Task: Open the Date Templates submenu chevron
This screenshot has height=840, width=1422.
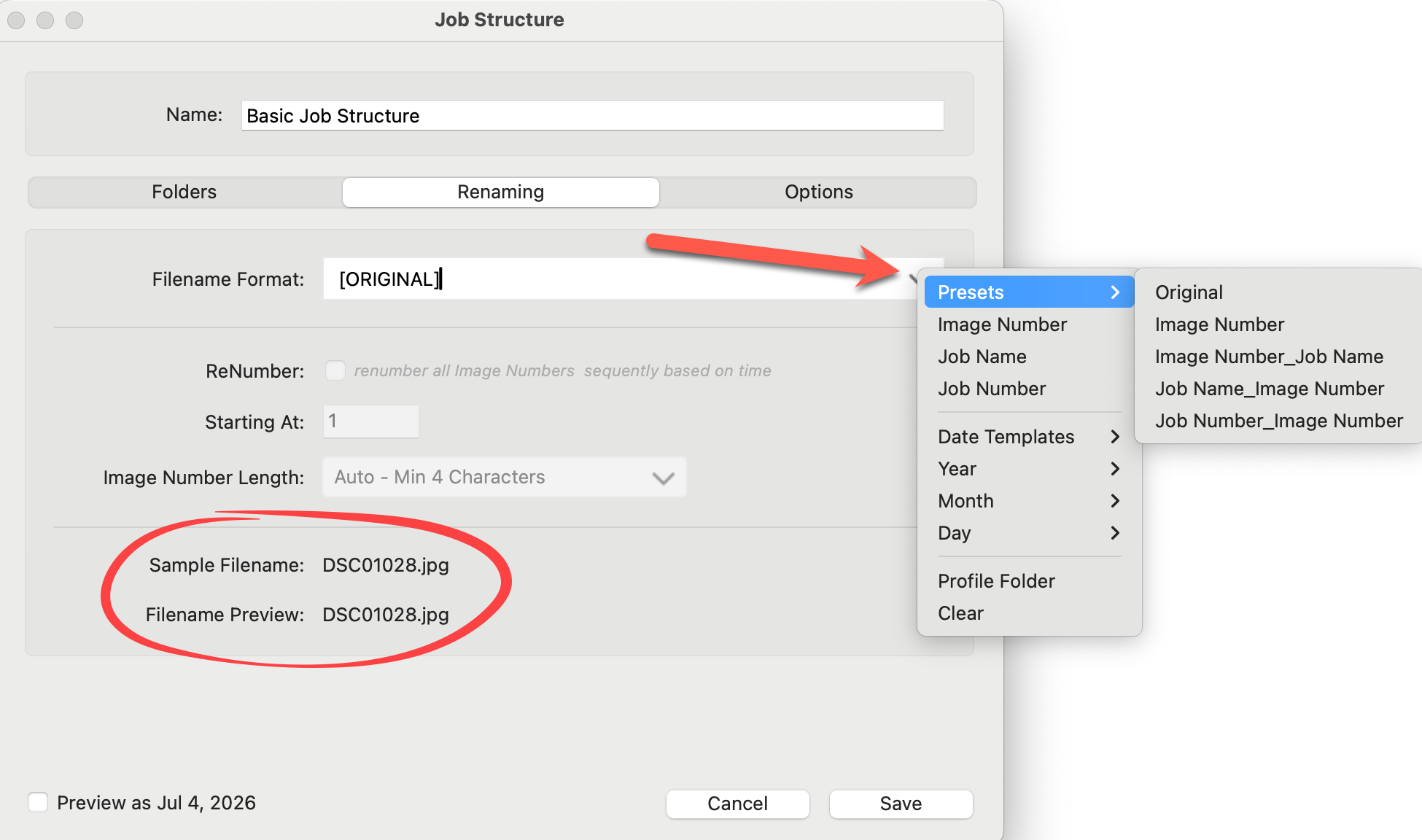Action: [1114, 437]
